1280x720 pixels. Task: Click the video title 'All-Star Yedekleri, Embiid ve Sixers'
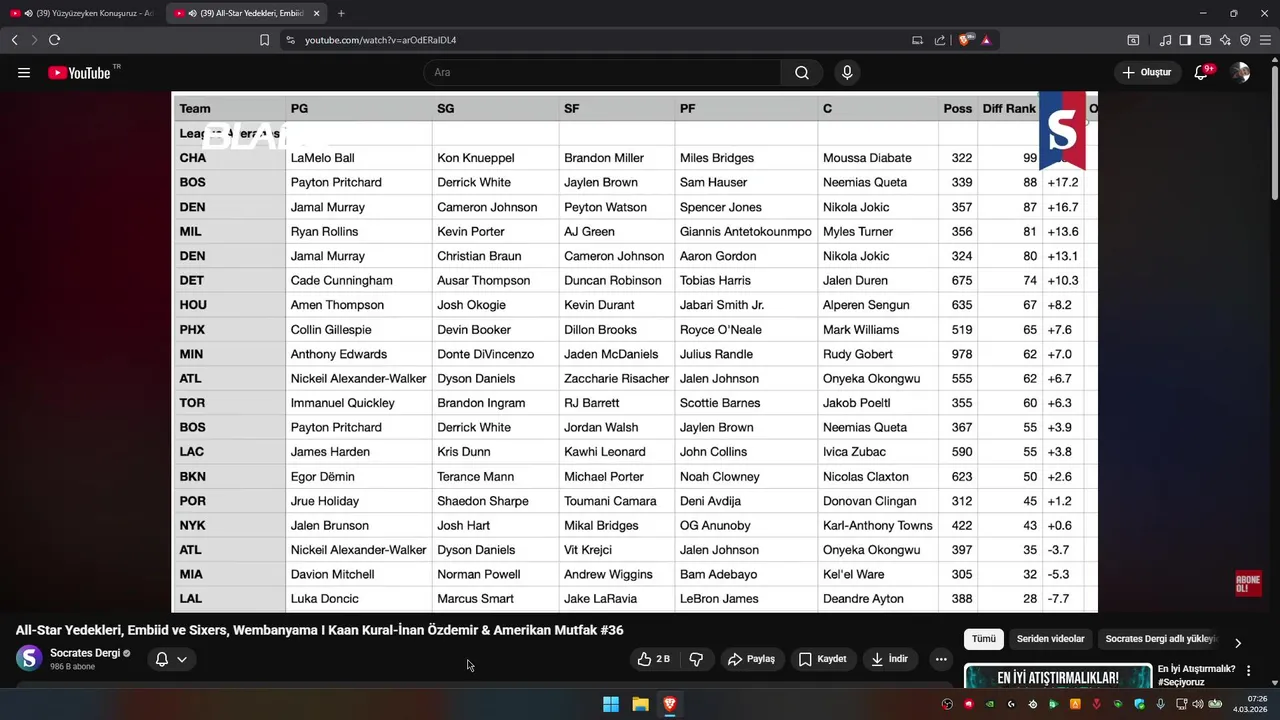point(319,630)
